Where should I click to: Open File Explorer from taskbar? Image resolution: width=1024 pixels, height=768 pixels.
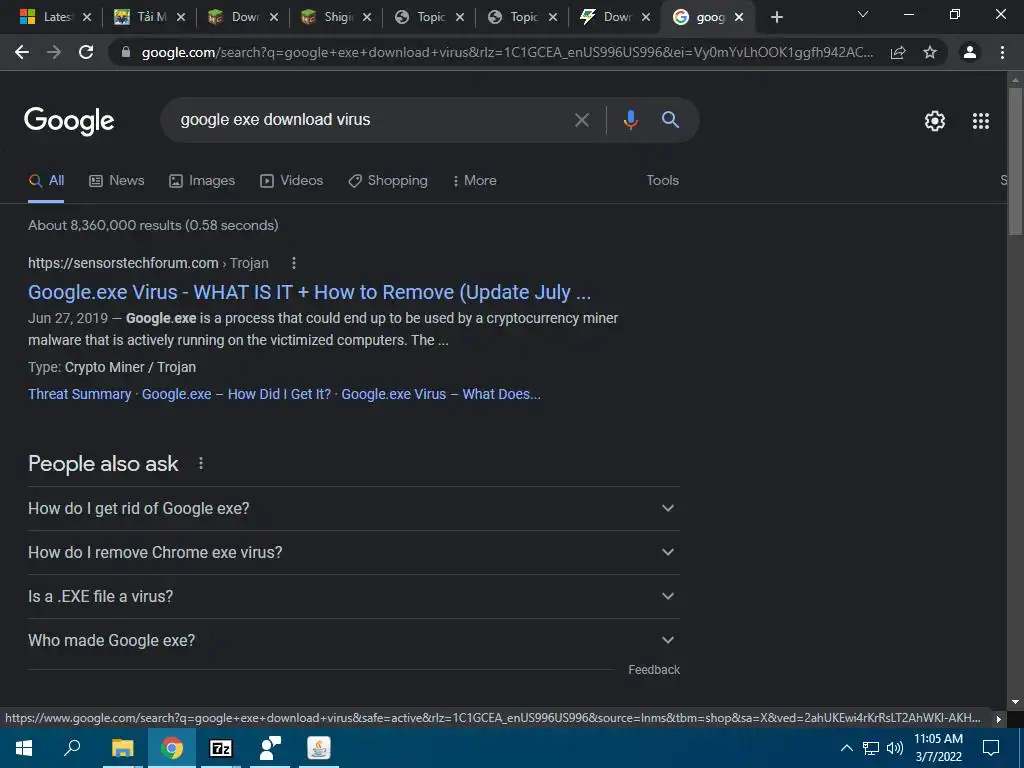[x=122, y=748]
